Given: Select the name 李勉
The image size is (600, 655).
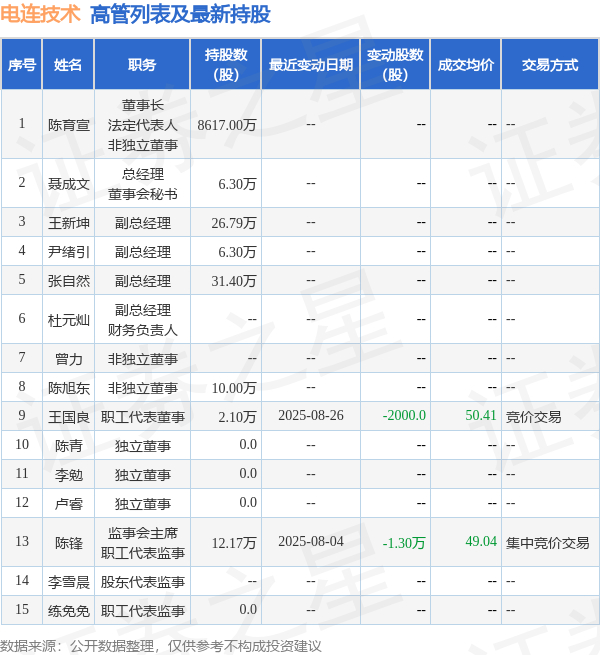Looking at the screenshot, I should click(x=69, y=475).
